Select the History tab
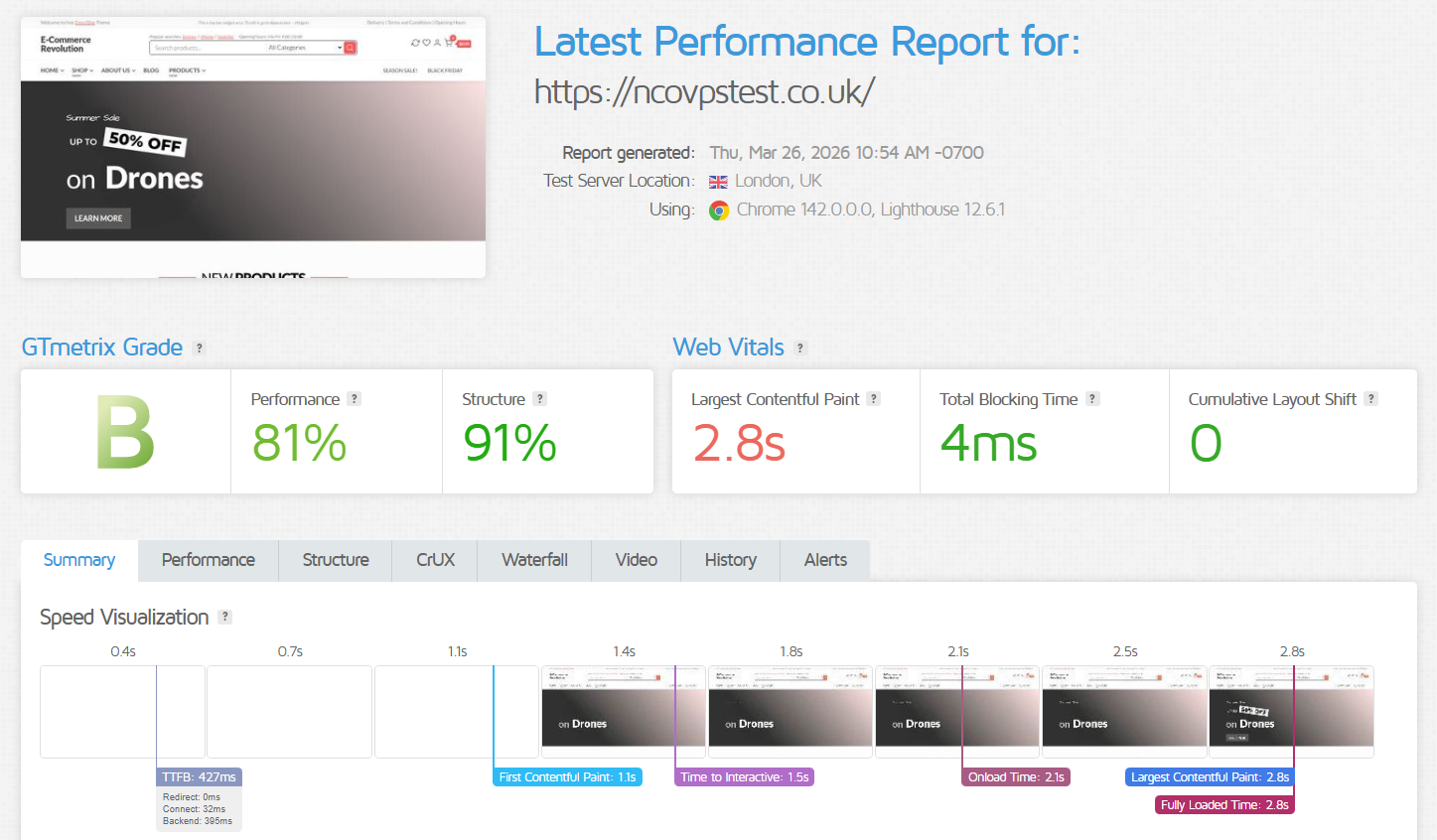 click(x=731, y=560)
